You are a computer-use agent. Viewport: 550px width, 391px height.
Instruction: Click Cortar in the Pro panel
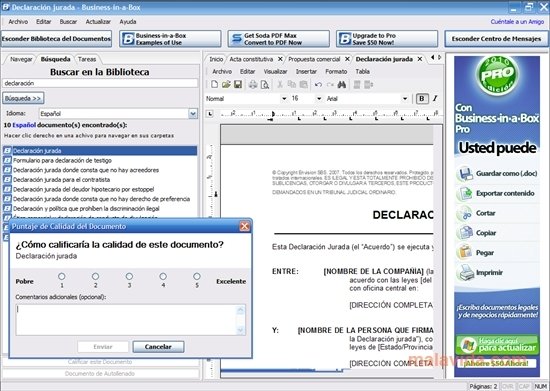click(x=477, y=213)
